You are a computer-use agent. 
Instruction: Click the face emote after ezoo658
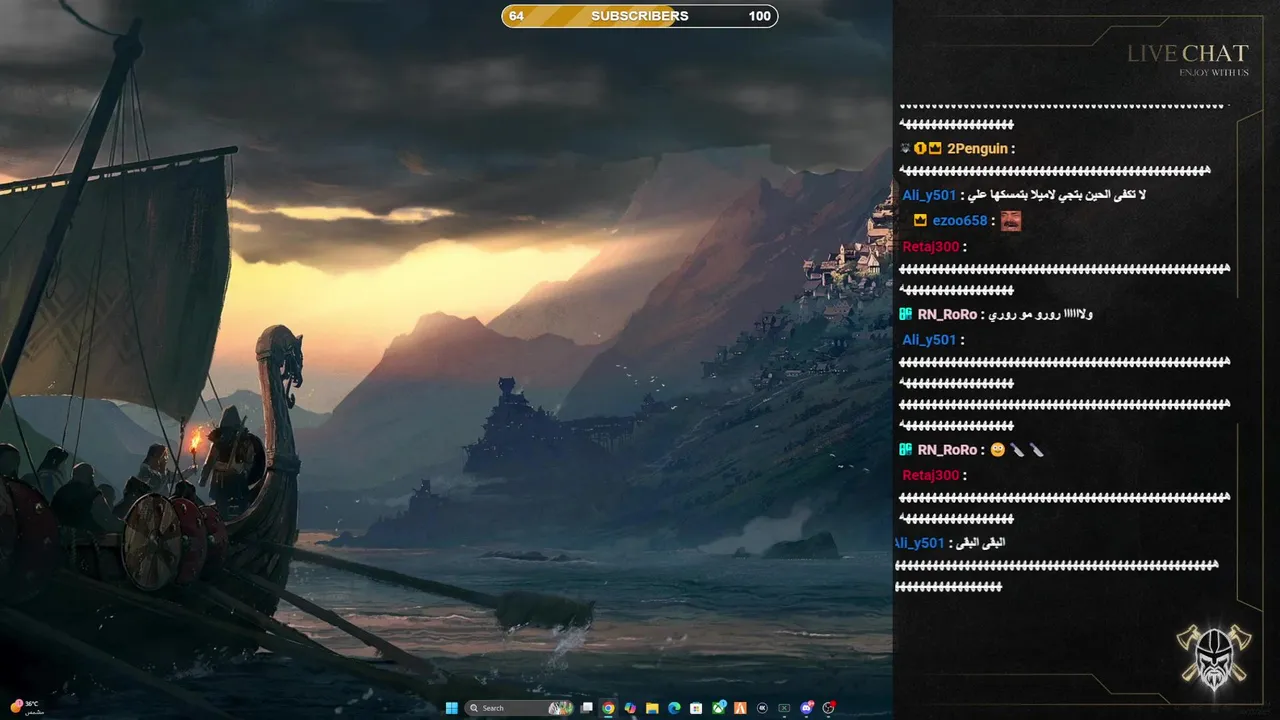pos(1011,221)
